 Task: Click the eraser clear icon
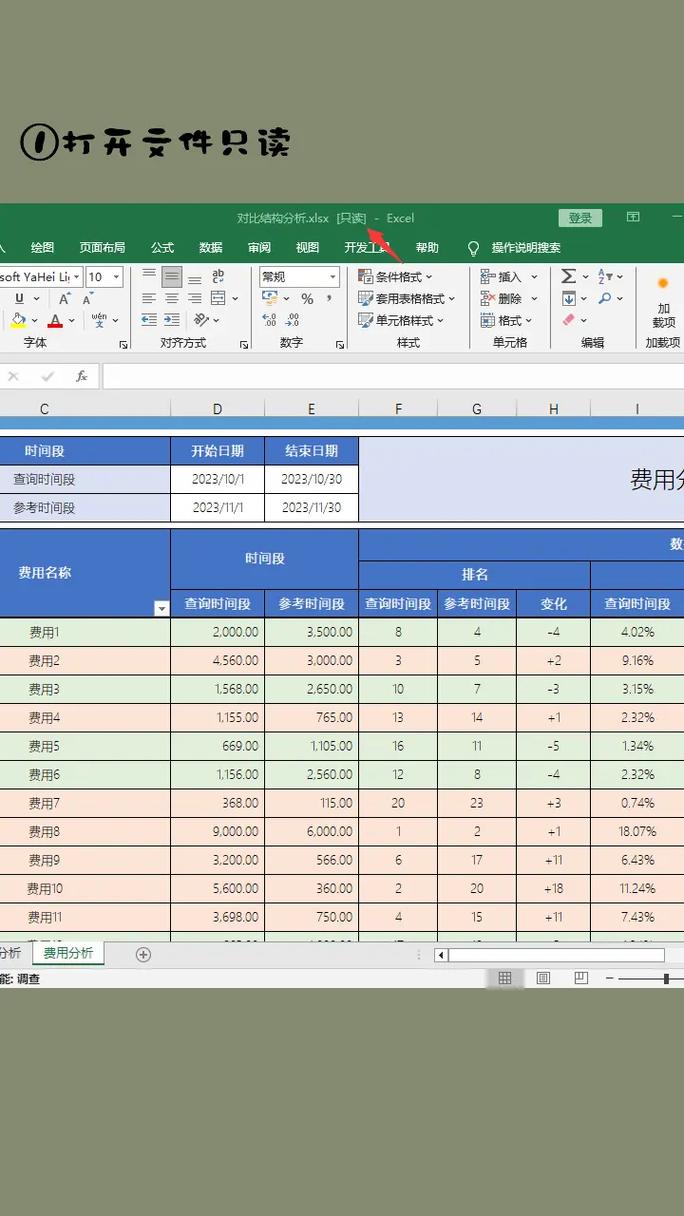tap(569, 320)
